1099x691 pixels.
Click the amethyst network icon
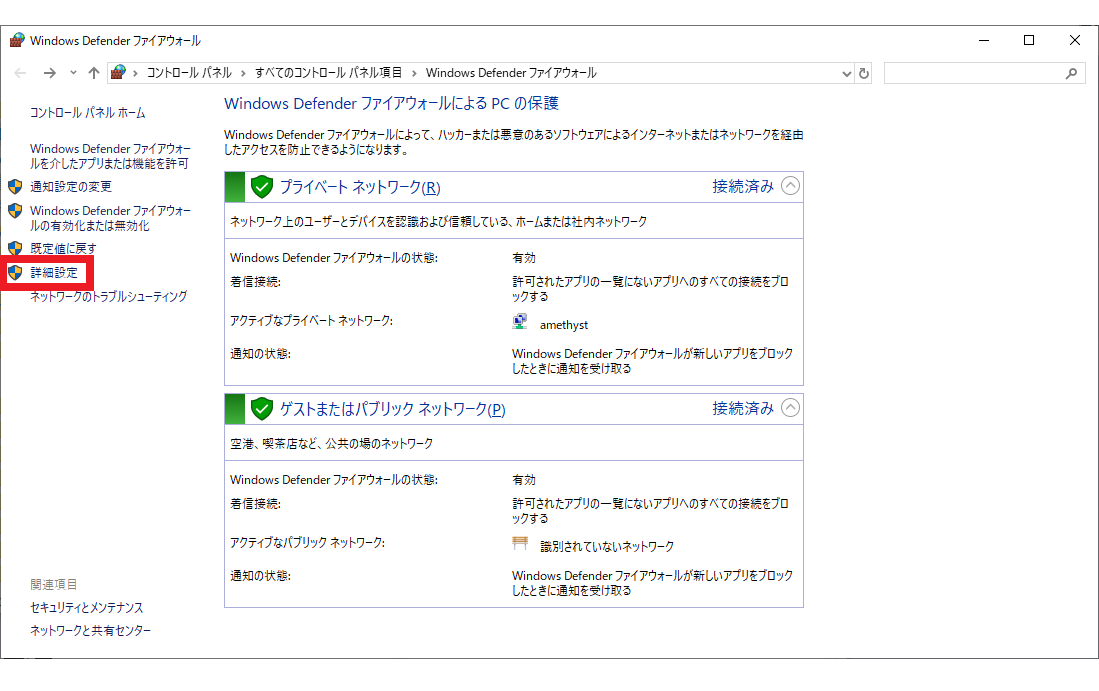click(519, 322)
